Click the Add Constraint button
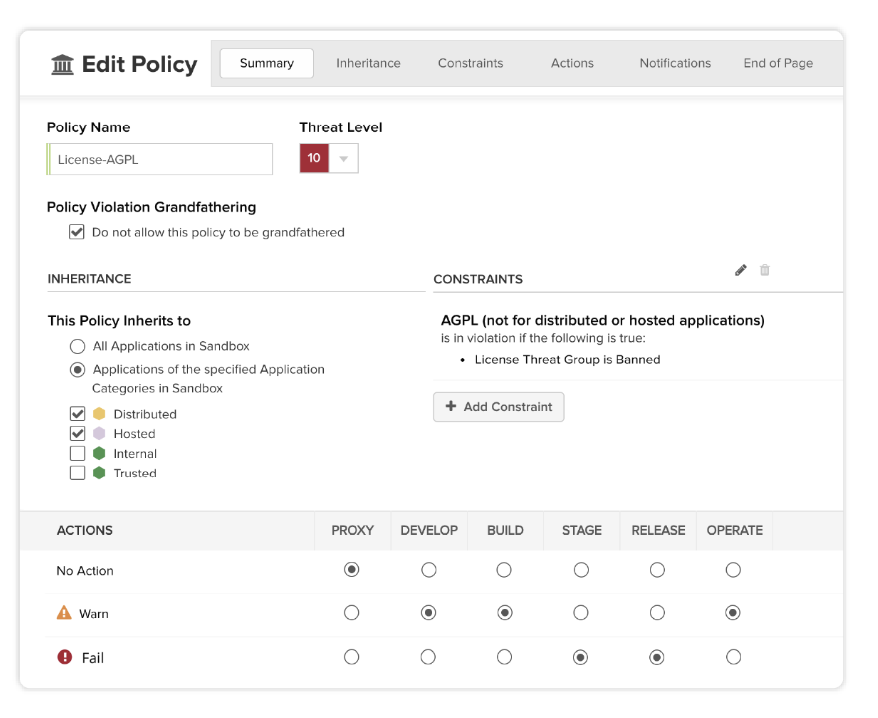 pyautogui.click(x=498, y=407)
